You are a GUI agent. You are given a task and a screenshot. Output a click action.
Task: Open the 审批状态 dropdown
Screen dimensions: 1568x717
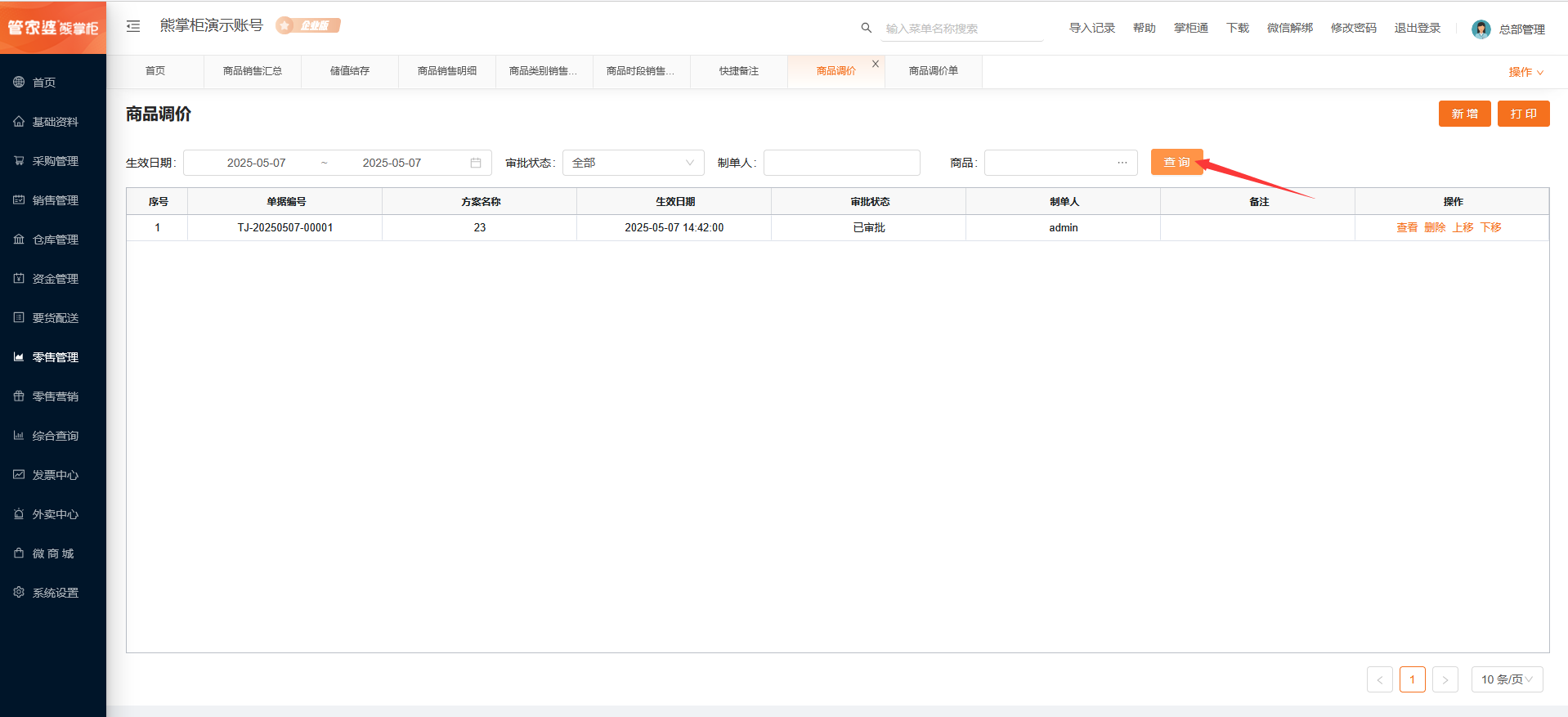[634, 163]
